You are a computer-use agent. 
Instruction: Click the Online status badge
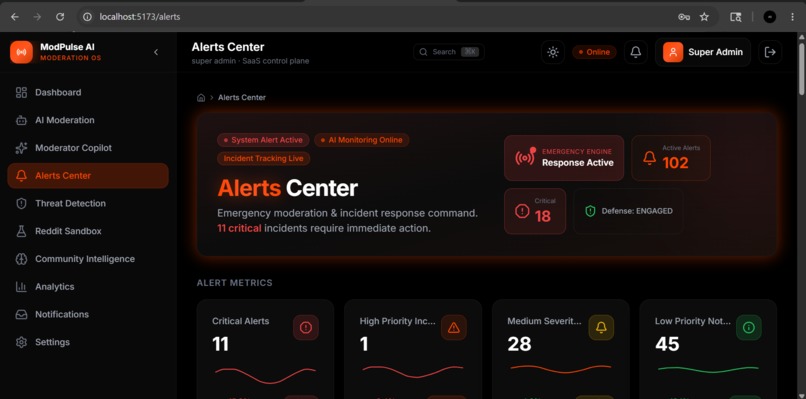[594, 52]
